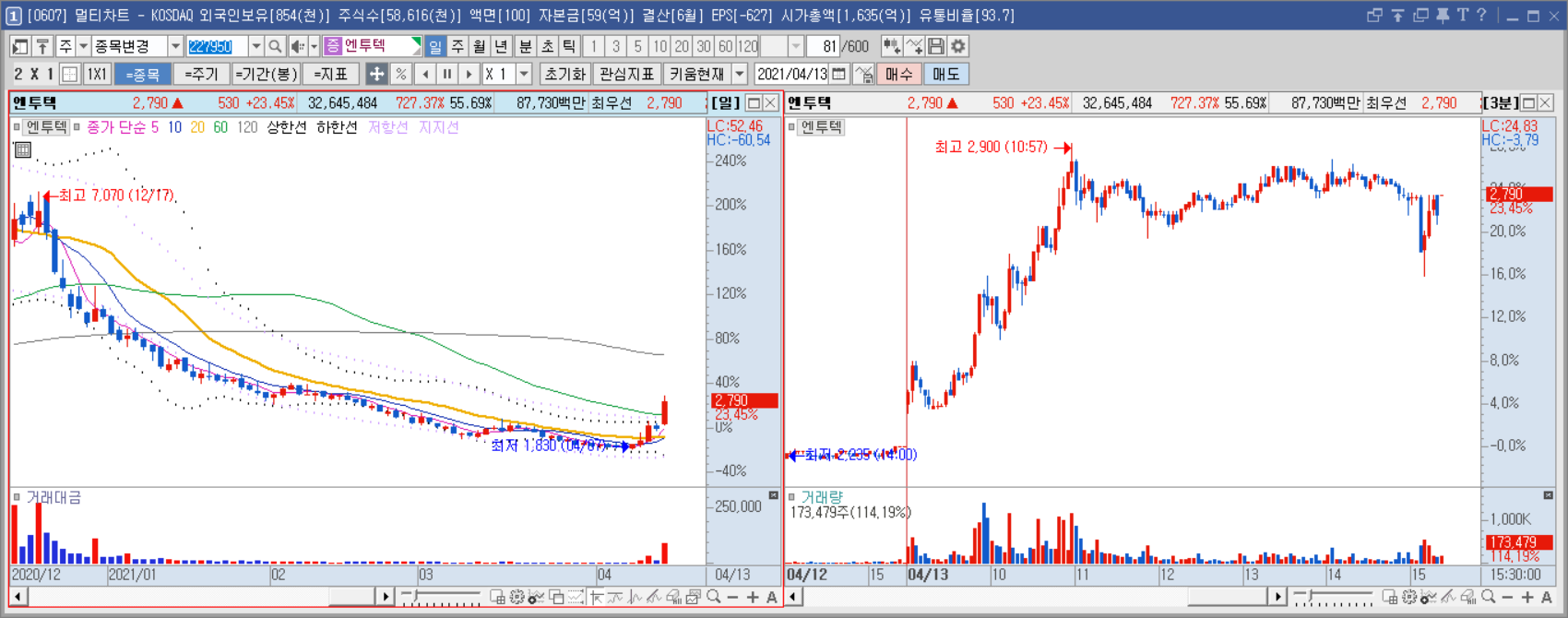Select tick (틱) chart period
The image size is (1568, 618).
[x=569, y=46]
